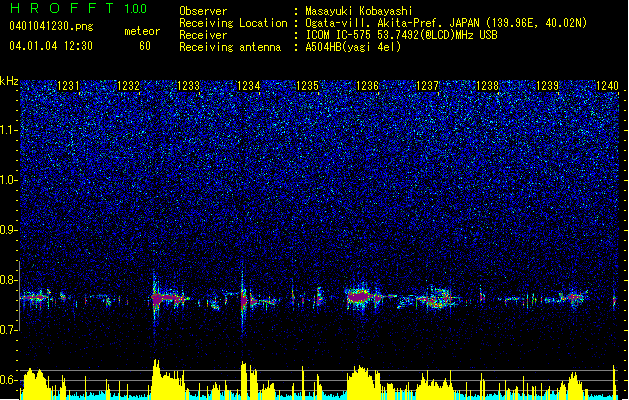Click the date stamp 04.01.04 12:30

click(51, 46)
